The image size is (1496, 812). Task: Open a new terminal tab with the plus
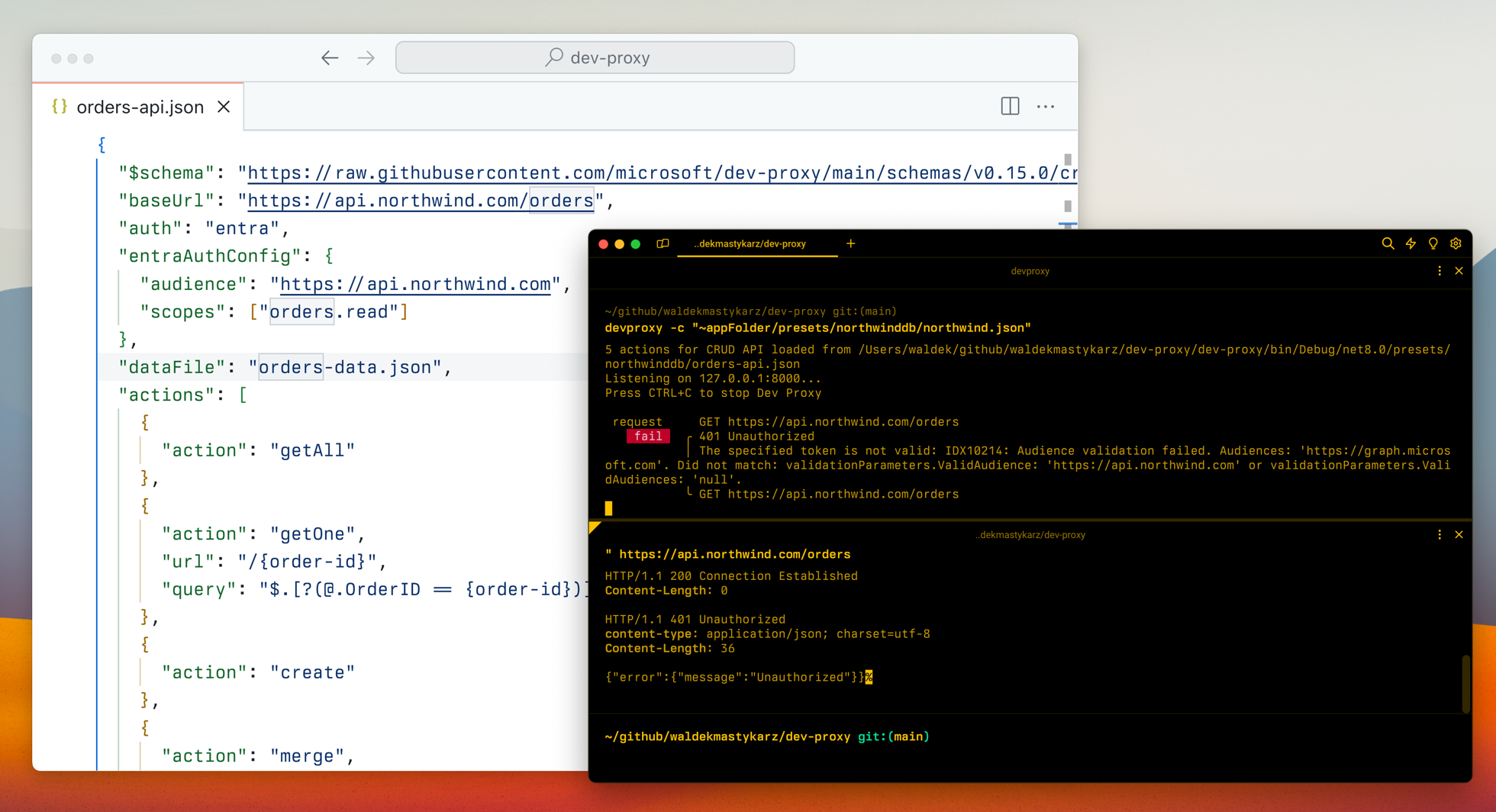pos(850,243)
